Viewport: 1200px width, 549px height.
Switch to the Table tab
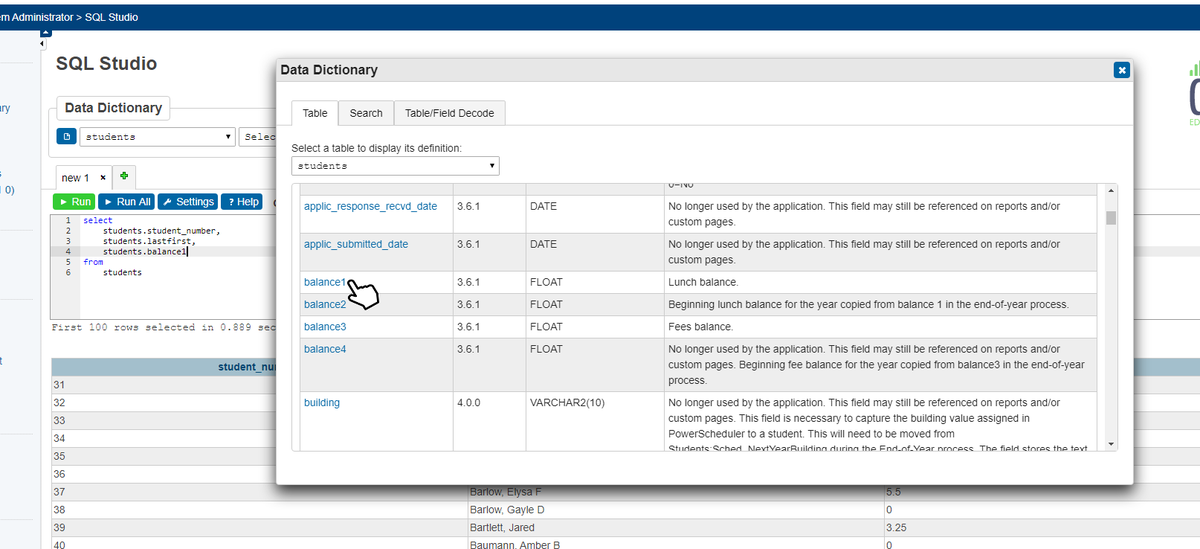point(314,113)
